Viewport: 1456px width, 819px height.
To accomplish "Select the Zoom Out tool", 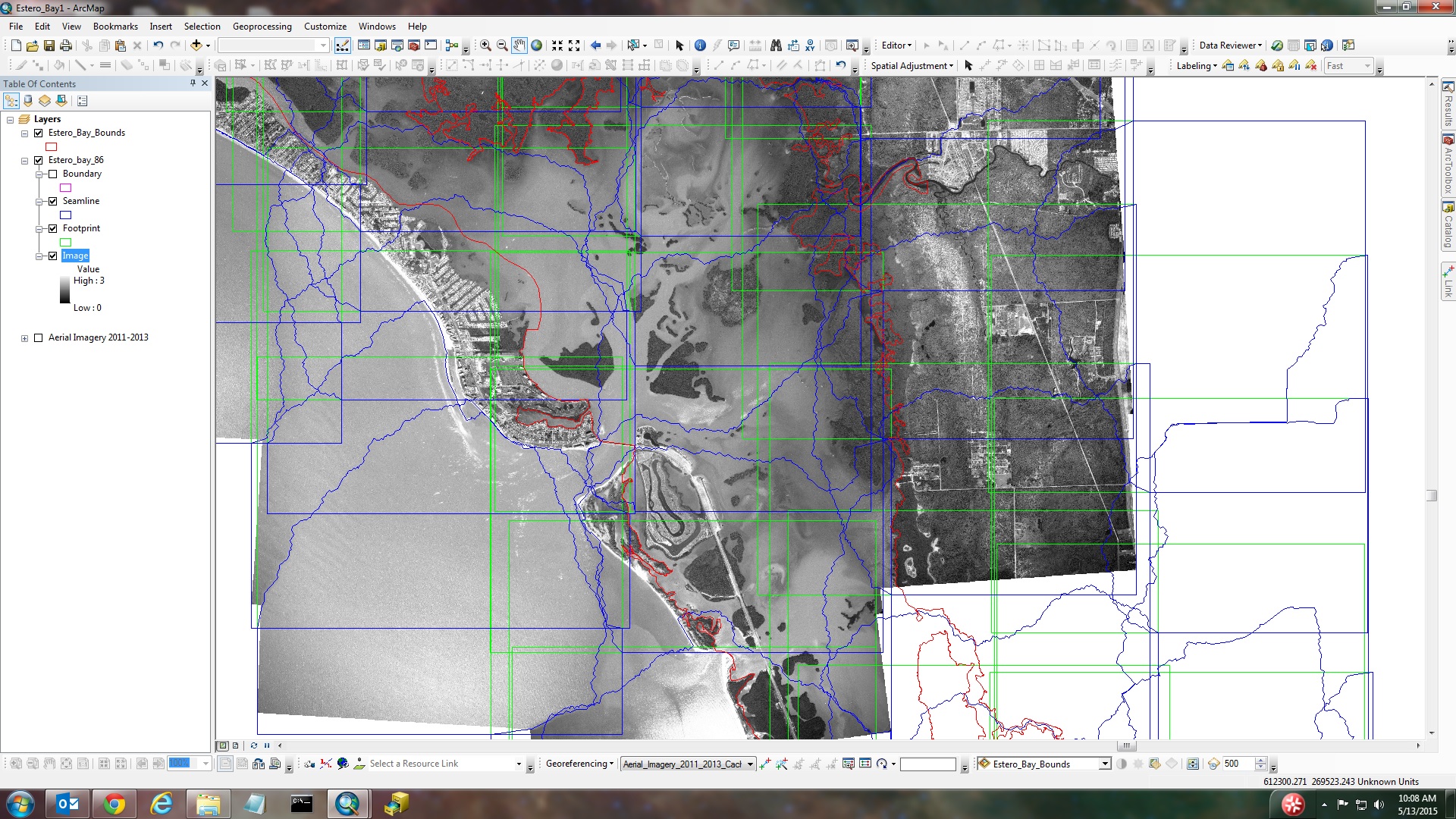I will tap(502, 45).
